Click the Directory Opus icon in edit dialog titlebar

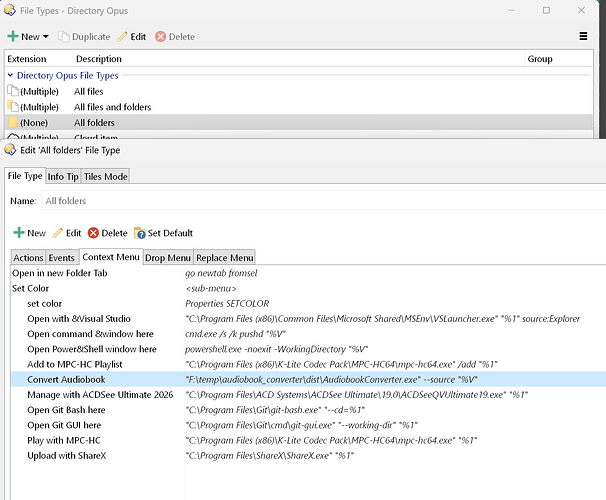10,150
